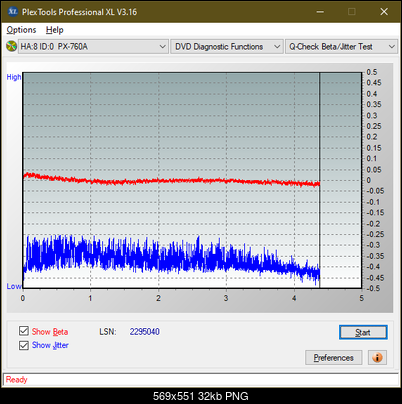Click the Start button
This screenshot has height=404, width=402.
[x=363, y=332]
